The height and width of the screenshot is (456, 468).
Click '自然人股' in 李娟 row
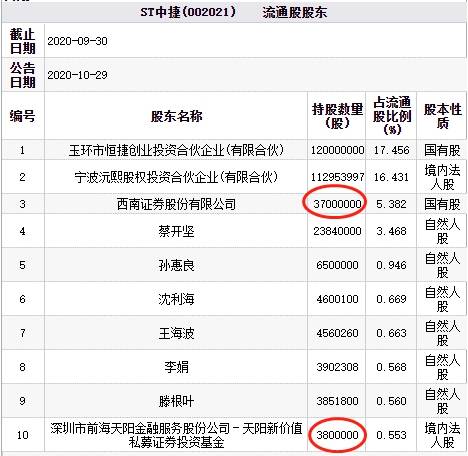pyautogui.click(x=442, y=367)
